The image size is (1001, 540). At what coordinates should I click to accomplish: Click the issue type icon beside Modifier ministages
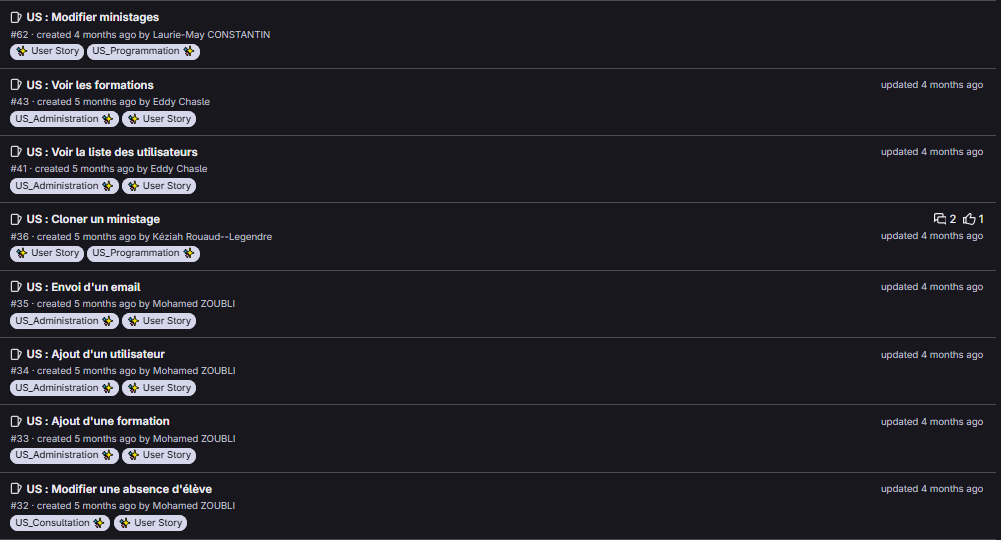16,17
